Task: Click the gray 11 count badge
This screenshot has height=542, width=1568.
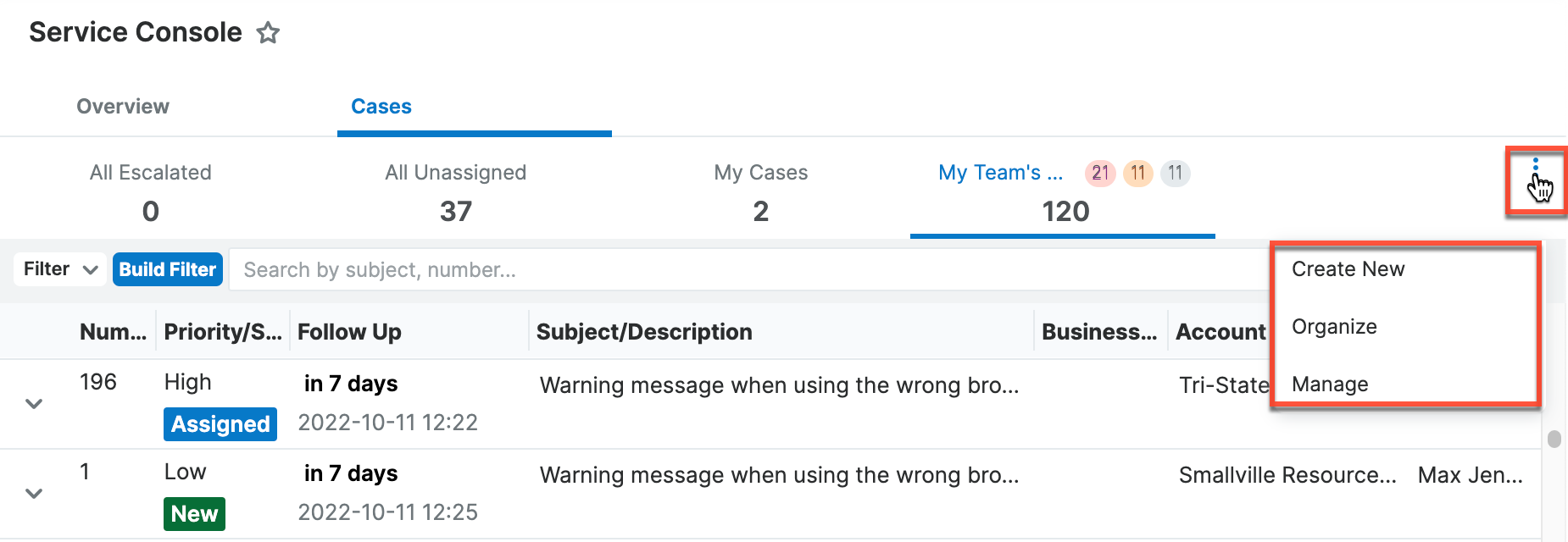Action: (1175, 174)
